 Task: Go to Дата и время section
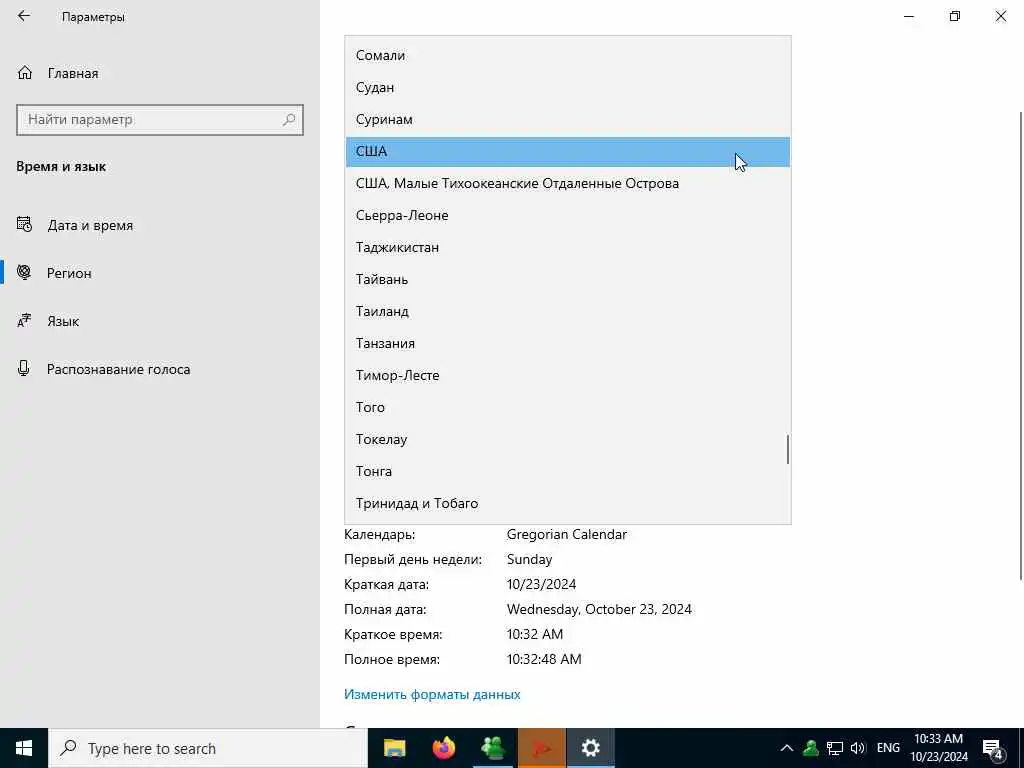(160, 225)
